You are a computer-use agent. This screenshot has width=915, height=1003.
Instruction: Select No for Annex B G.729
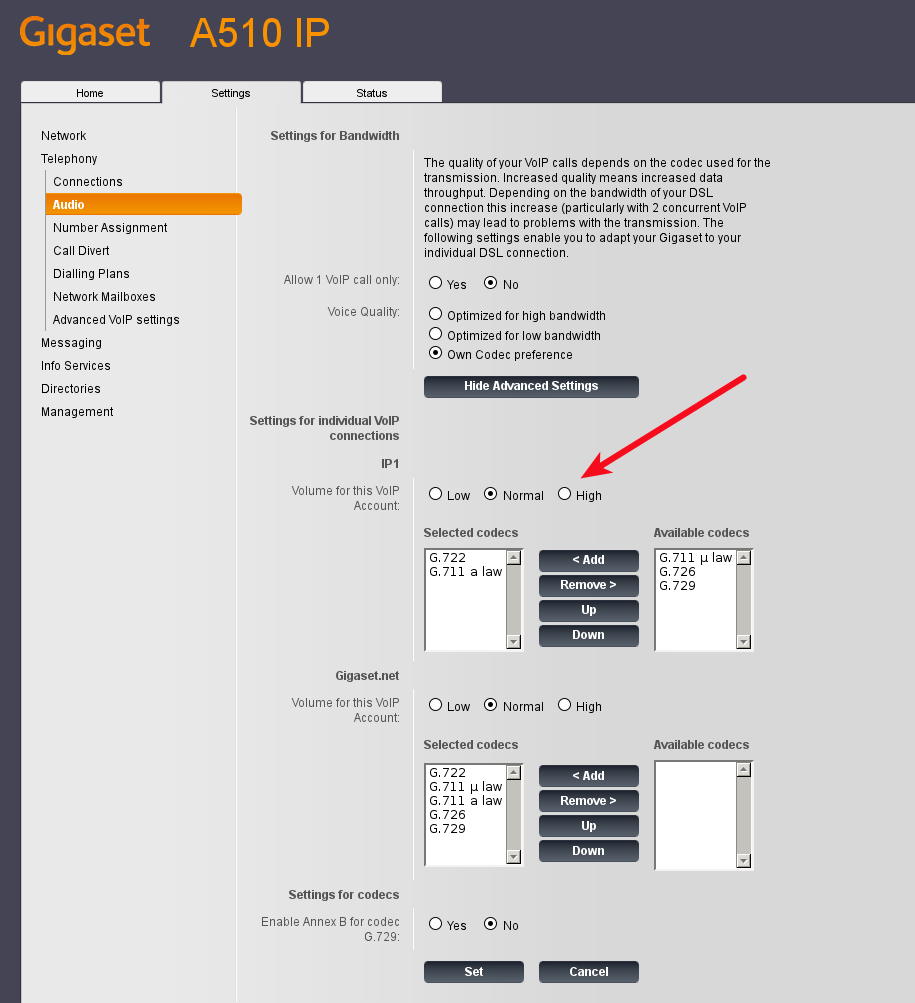point(490,923)
